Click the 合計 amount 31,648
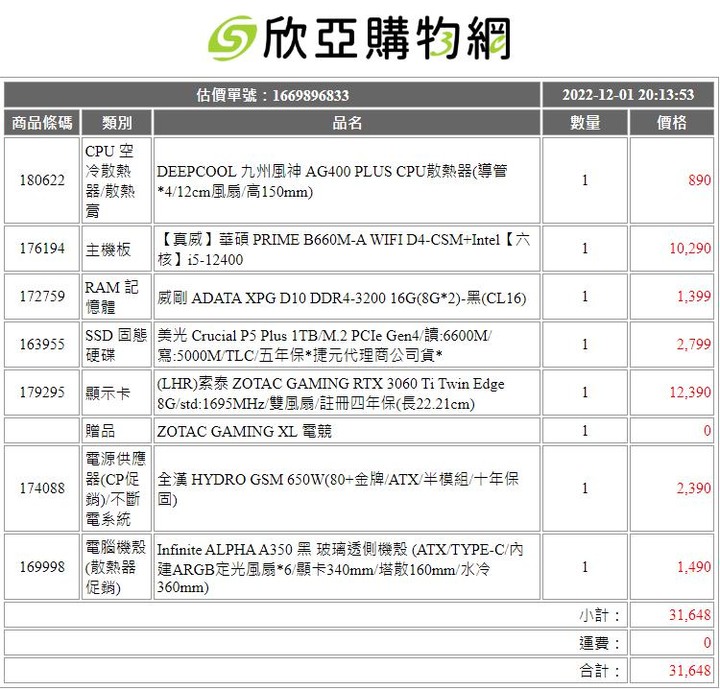Screen dimensions: 720x690 [690, 670]
